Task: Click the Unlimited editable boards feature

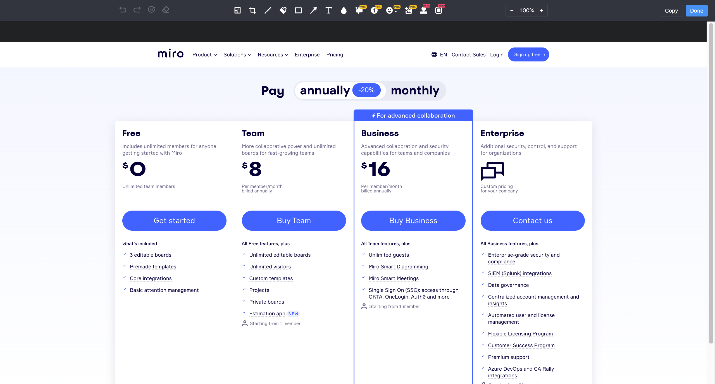Action: pyautogui.click(x=280, y=255)
